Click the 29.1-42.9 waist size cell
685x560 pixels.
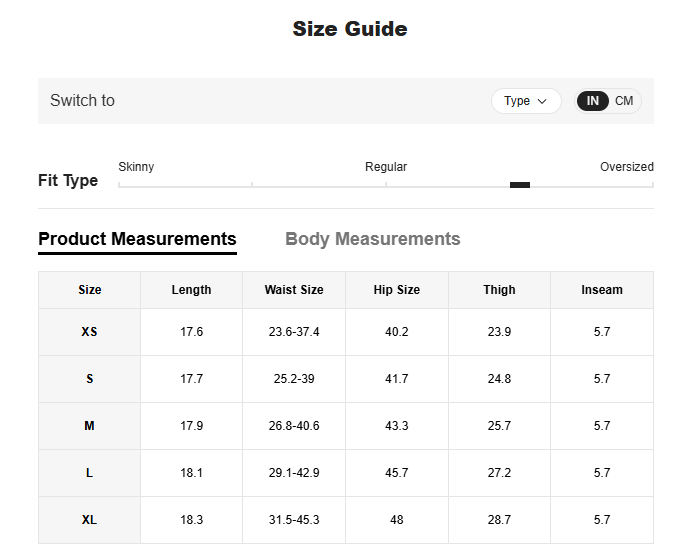click(x=294, y=473)
